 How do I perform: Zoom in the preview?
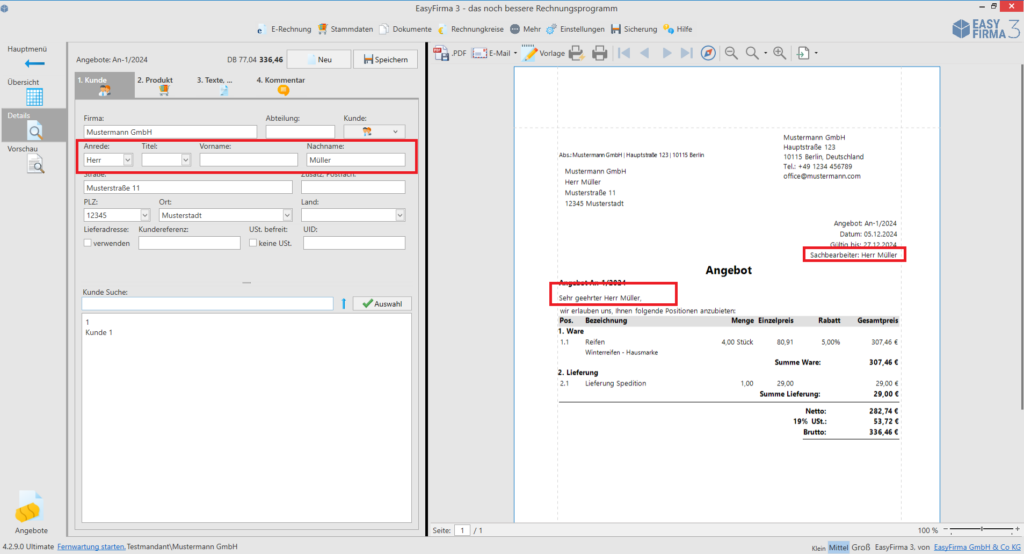pos(780,53)
